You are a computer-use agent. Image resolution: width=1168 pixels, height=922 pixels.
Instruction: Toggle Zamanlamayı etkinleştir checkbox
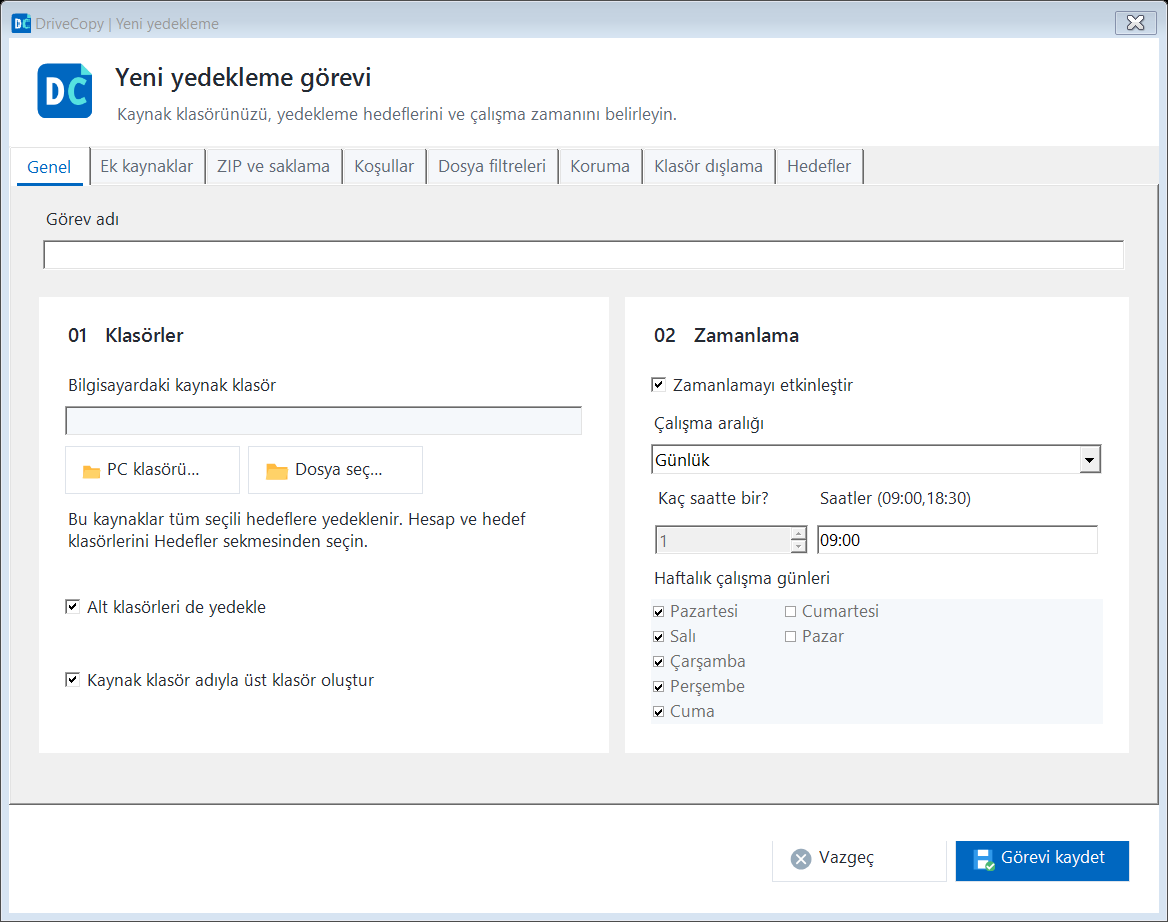pos(658,384)
